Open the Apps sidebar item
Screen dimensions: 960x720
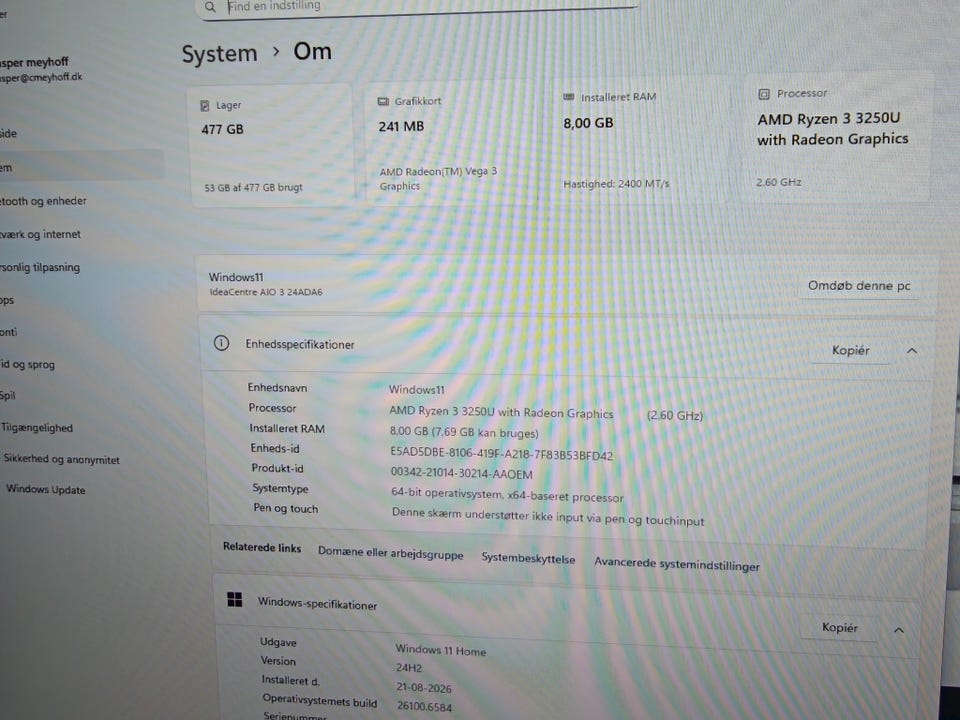7,300
